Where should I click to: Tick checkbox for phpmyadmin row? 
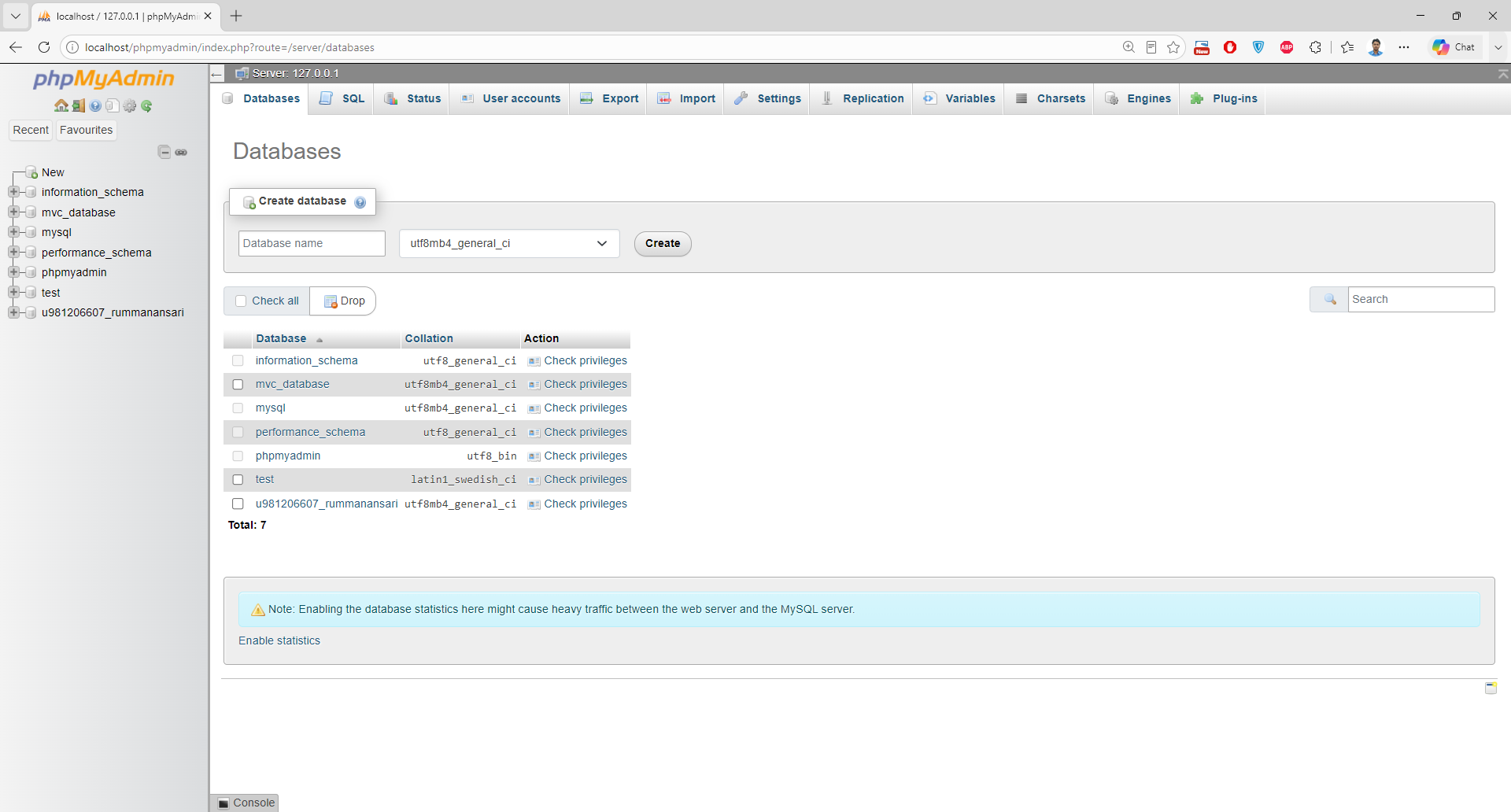pos(238,456)
